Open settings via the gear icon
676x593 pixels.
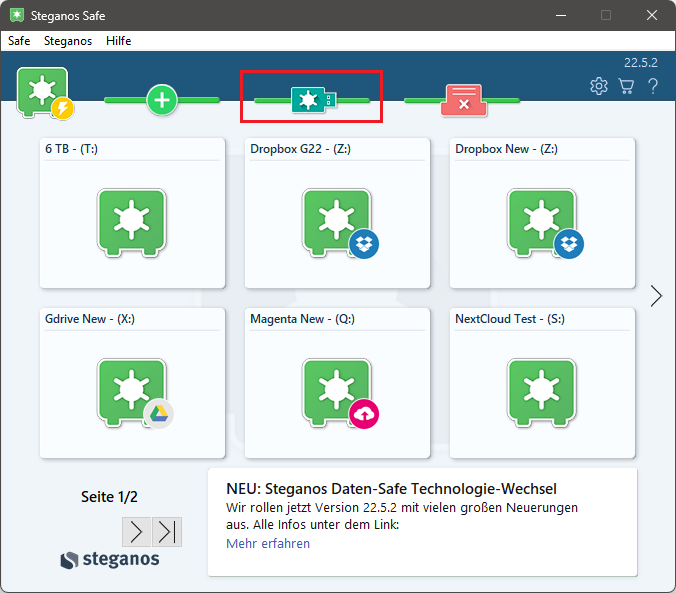(599, 86)
